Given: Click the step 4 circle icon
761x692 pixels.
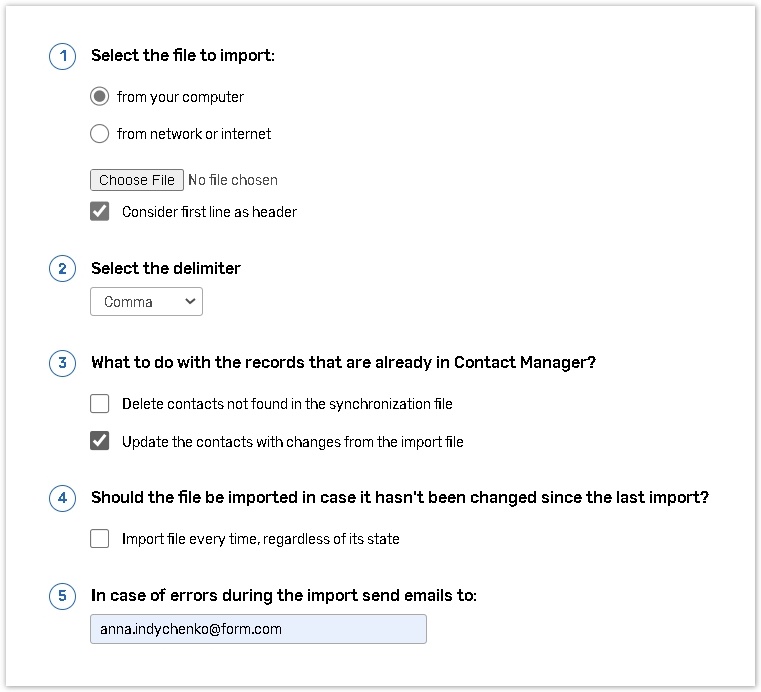Looking at the screenshot, I should 62,498.
